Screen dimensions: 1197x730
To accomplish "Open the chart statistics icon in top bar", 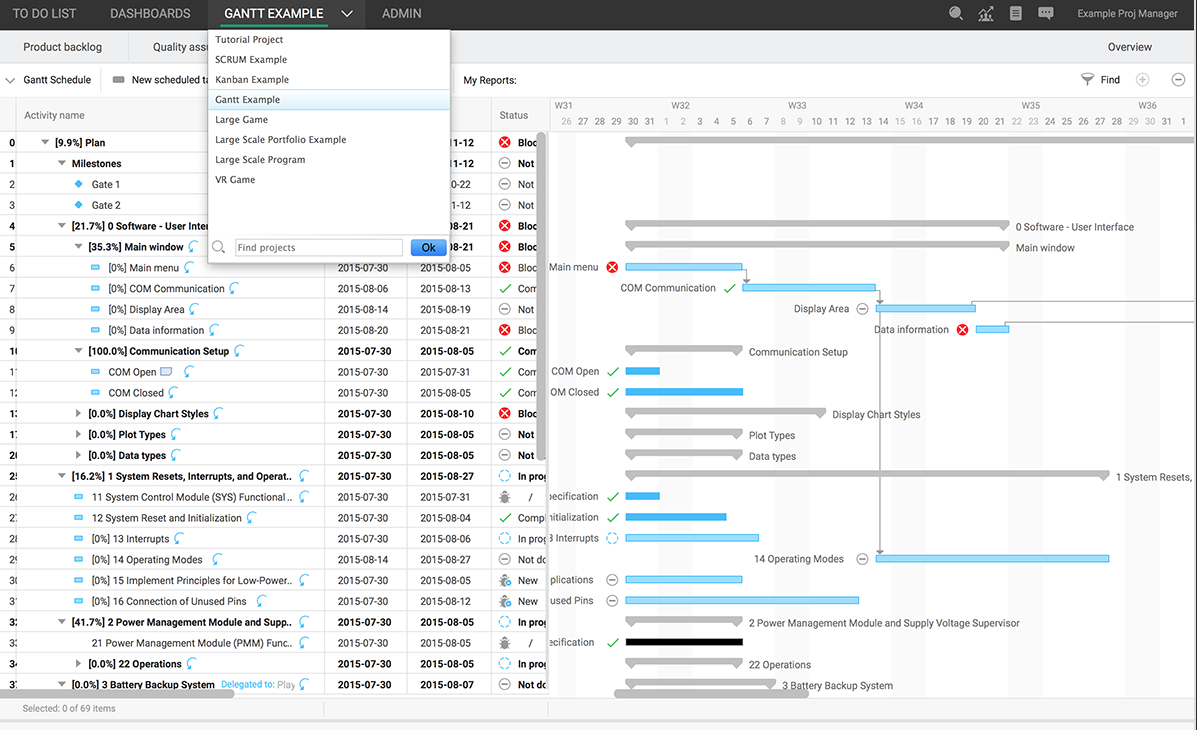I will click(986, 13).
